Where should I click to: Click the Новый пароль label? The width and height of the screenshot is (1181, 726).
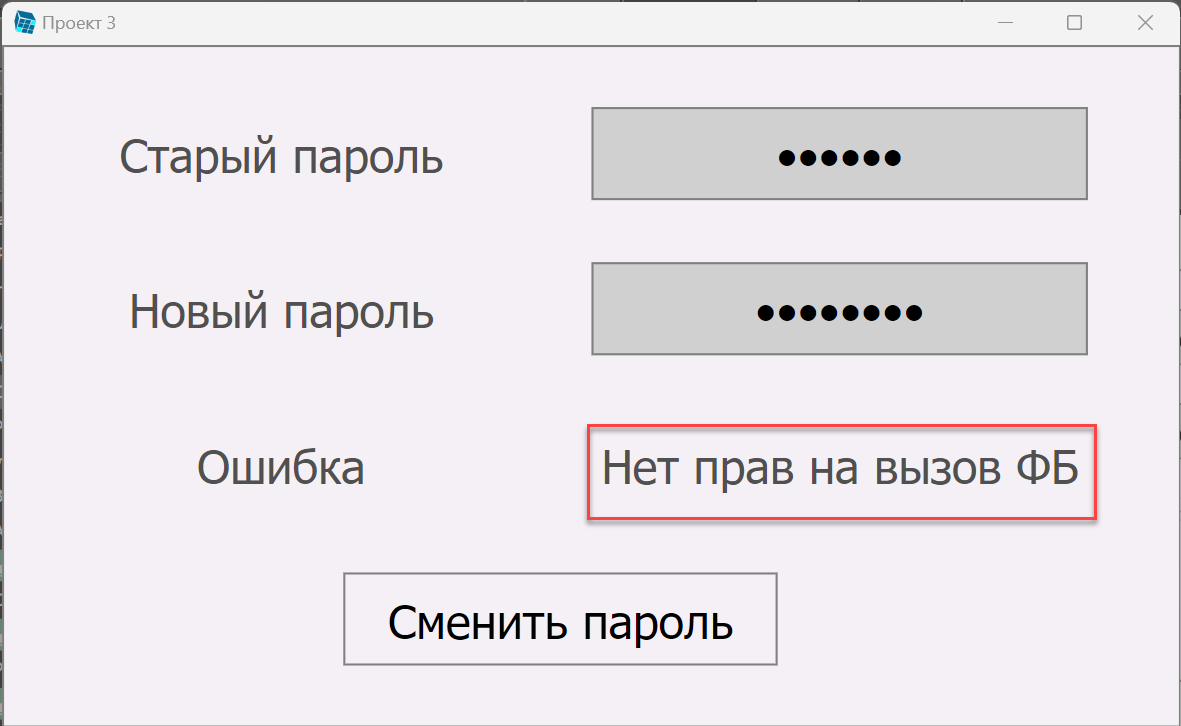click(x=281, y=311)
